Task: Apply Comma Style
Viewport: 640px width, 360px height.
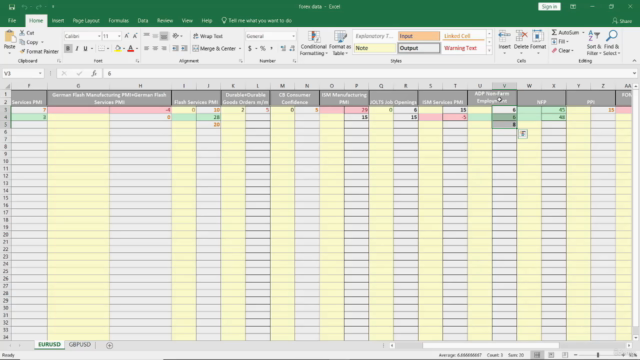Action: point(271,49)
